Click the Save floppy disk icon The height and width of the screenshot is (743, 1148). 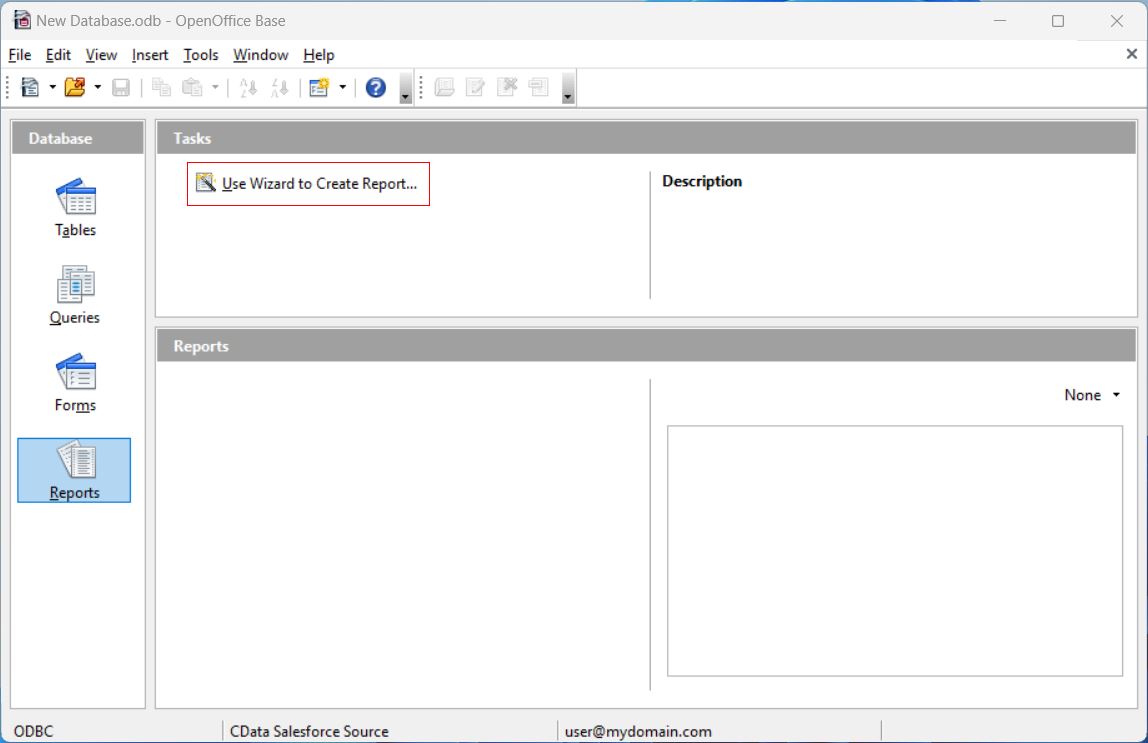(x=121, y=88)
